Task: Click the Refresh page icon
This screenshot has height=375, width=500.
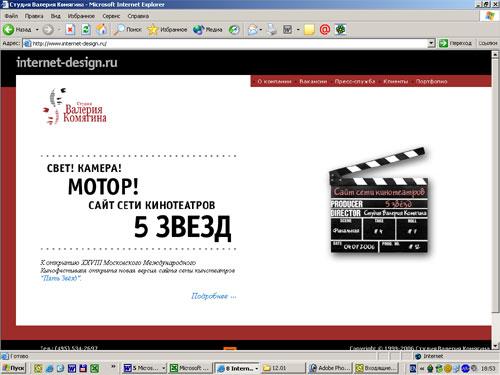Action: (x=86, y=30)
